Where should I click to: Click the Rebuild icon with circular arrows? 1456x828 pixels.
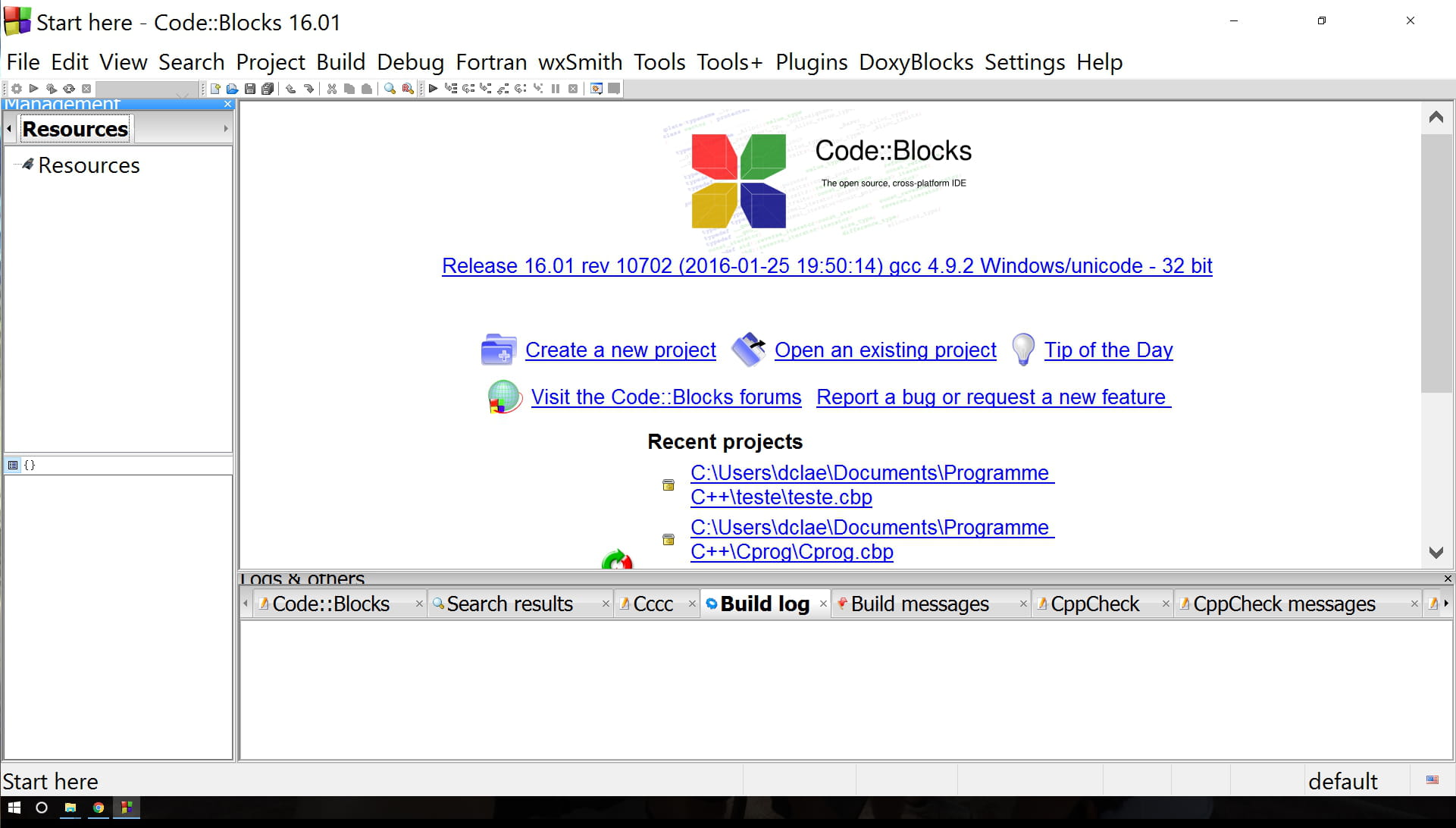[68, 89]
